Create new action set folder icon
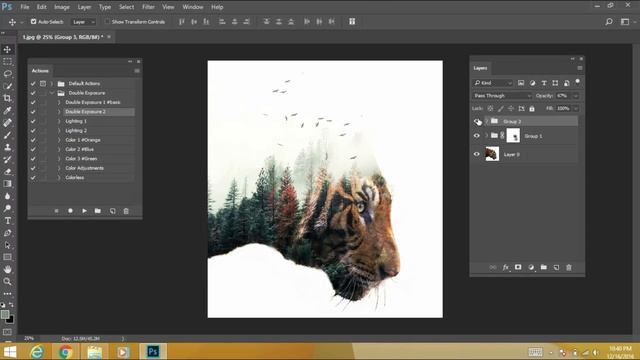This screenshot has height=360, width=640. (x=98, y=211)
